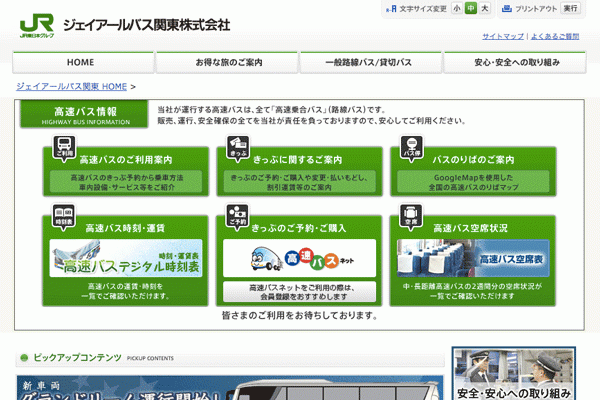Open the よくあるご質問 link

[555, 36]
